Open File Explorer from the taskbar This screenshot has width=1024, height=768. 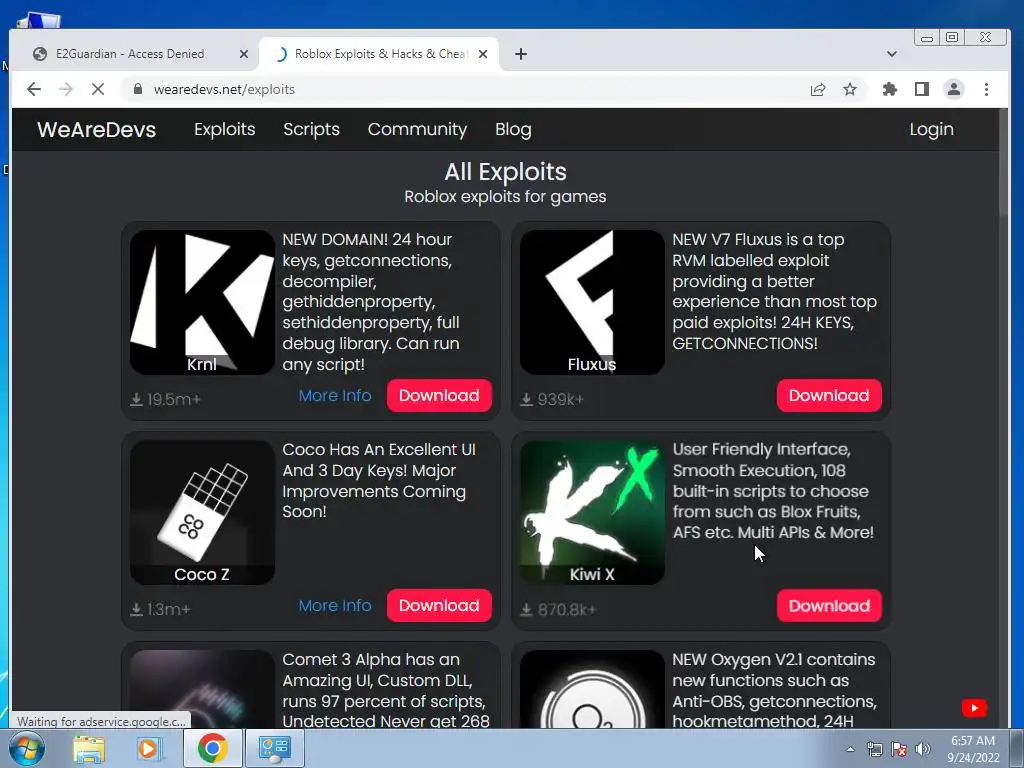click(x=89, y=748)
